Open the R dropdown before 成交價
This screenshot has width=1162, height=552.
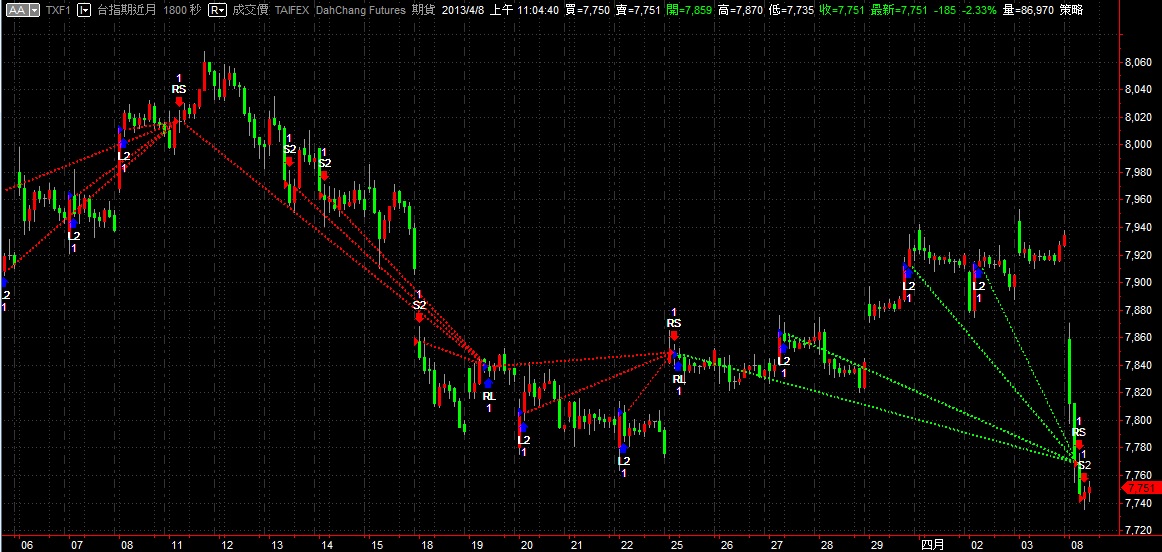[x=217, y=10]
